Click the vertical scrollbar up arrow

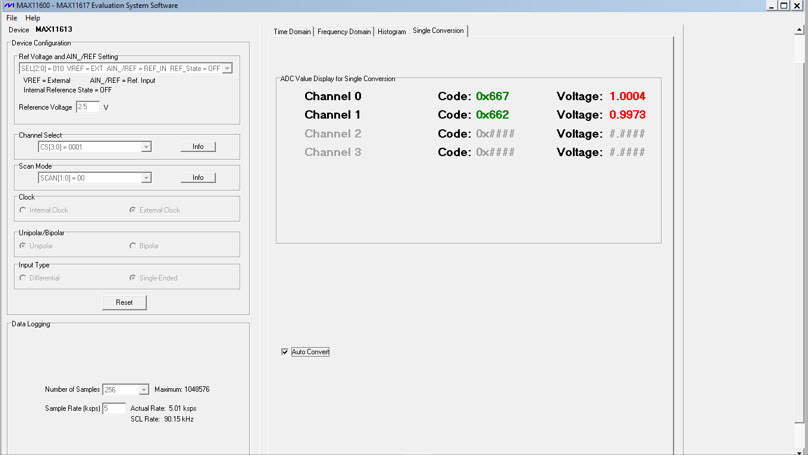[799, 30]
